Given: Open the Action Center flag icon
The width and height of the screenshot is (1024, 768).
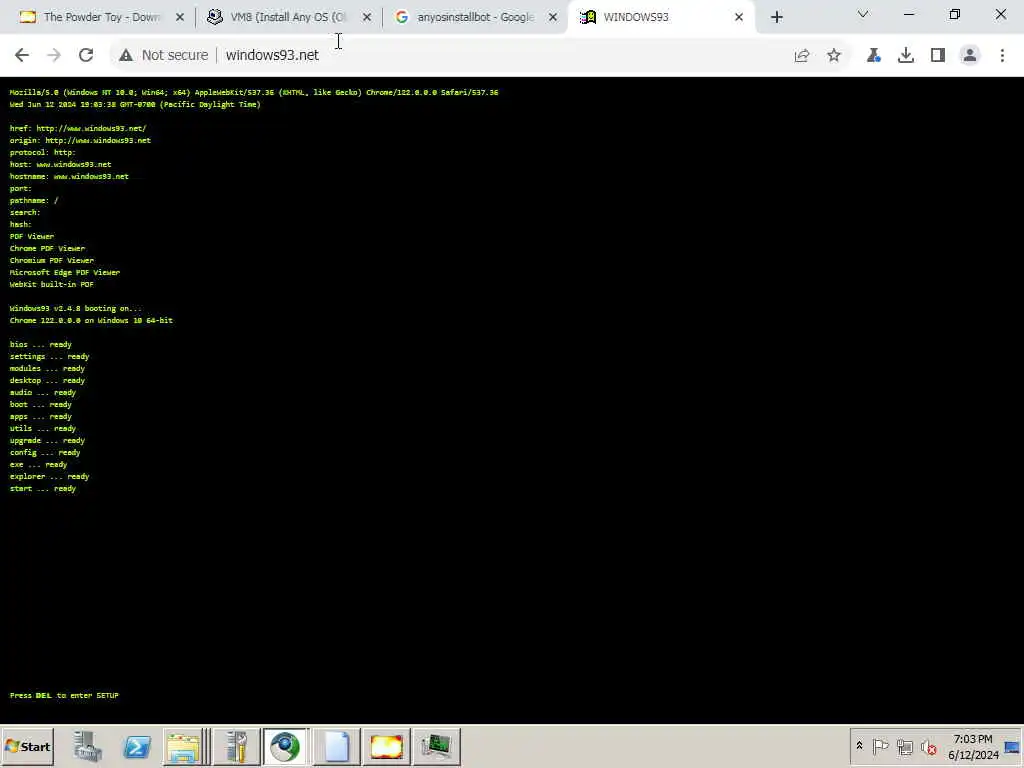Looking at the screenshot, I should 880,746.
